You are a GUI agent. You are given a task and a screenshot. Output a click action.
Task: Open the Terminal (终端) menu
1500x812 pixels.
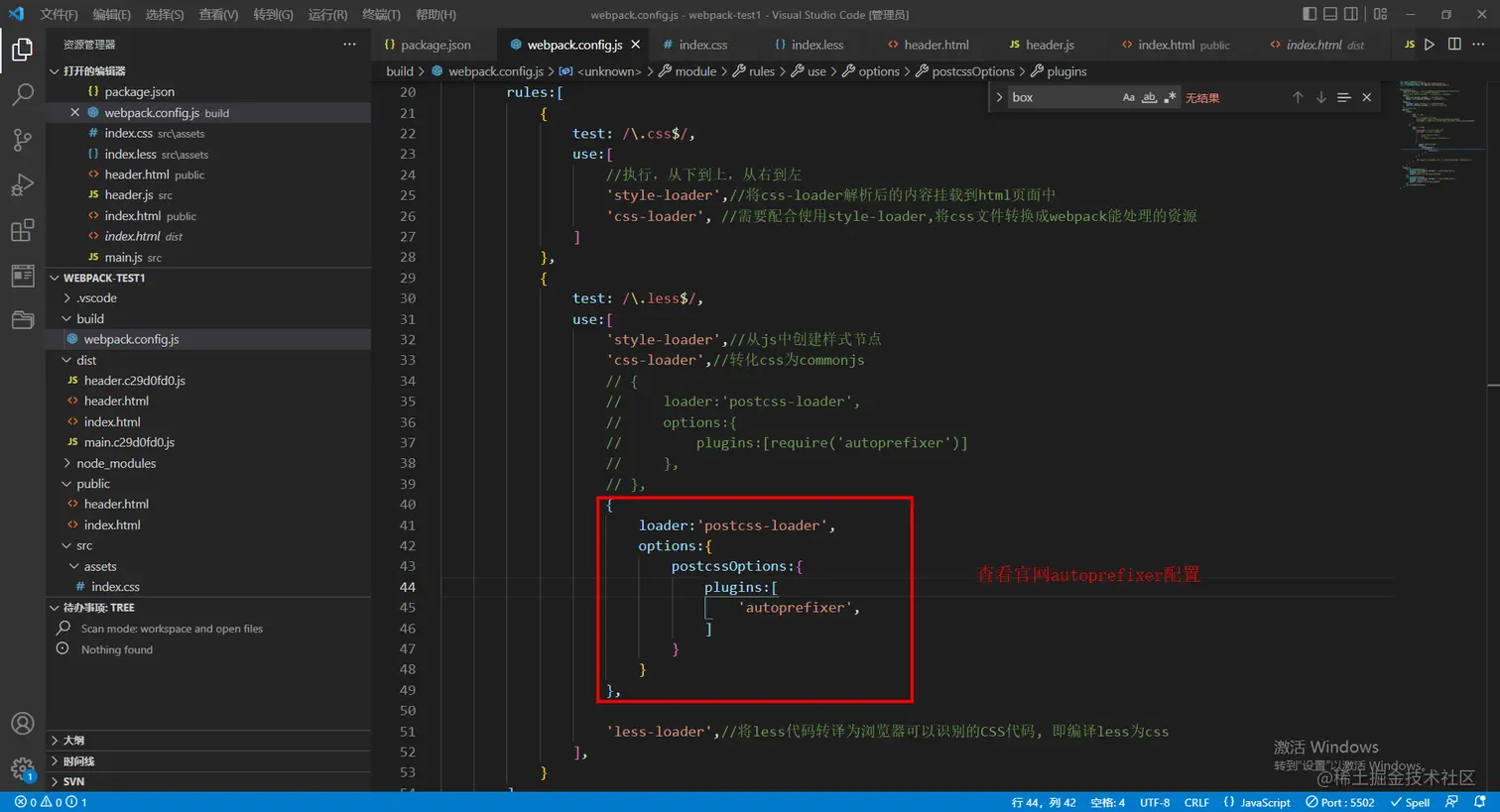click(381, 14)
